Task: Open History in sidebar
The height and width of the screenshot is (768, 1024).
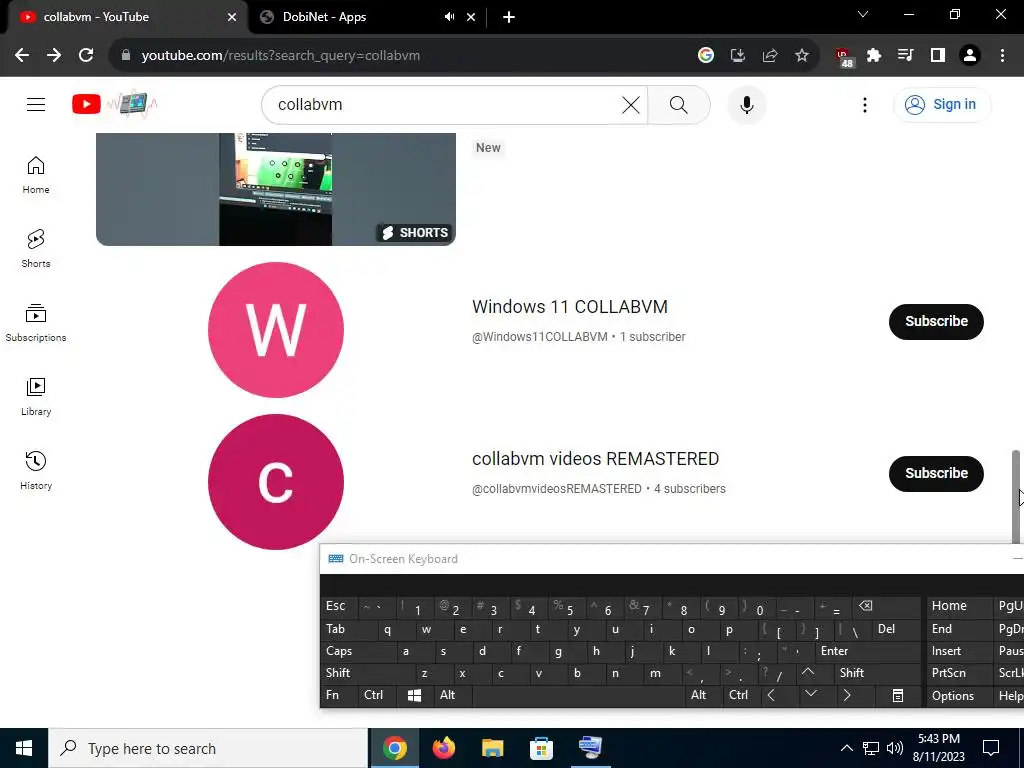Action: coord(36,470)
